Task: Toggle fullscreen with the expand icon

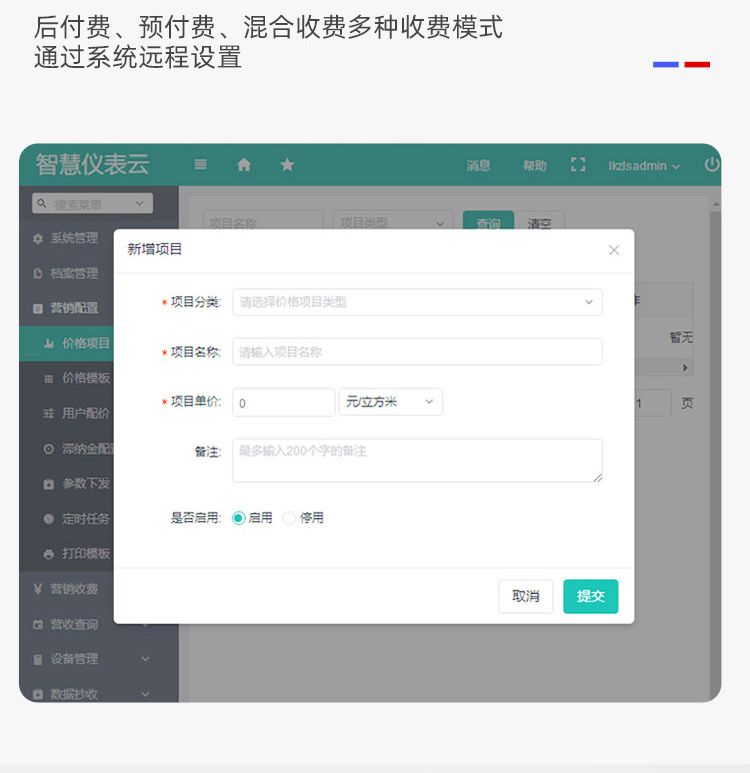Action: (578, 165)
